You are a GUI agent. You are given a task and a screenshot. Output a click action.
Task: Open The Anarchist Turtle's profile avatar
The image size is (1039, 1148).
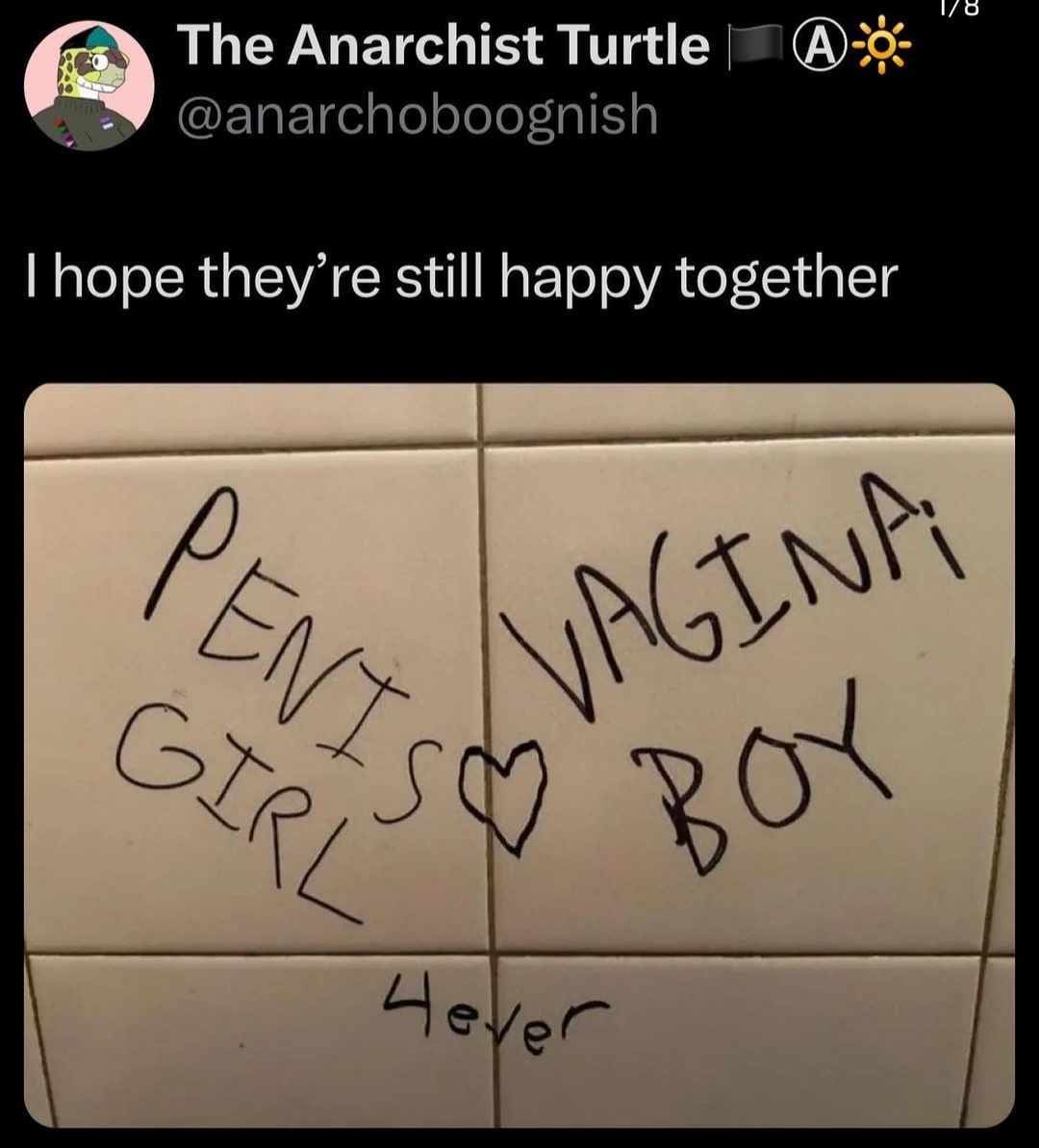[x=89, y=86]
